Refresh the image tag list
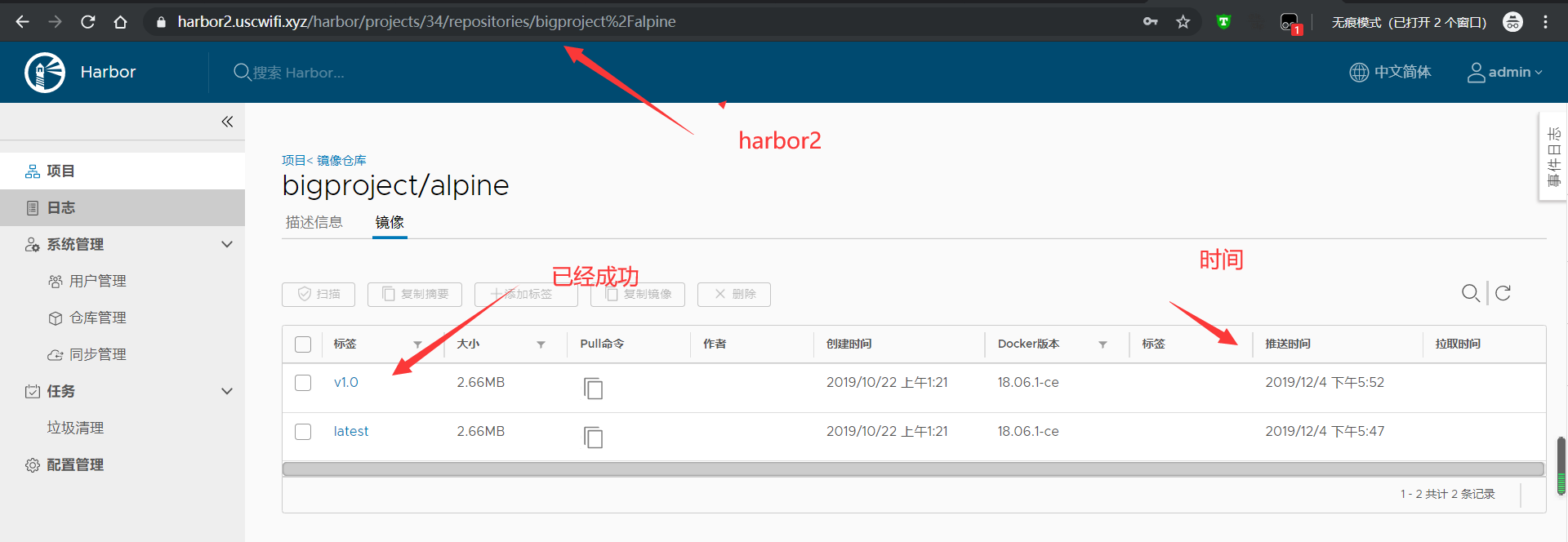Image resolution: width=1568 pixels, height=542 pixels. click(1503, 293)
